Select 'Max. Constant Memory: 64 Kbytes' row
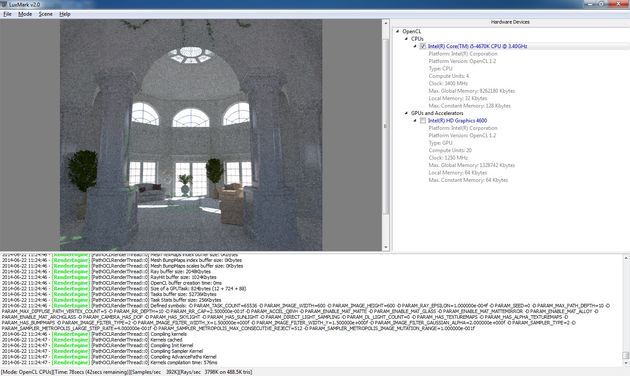 point(468,180)
